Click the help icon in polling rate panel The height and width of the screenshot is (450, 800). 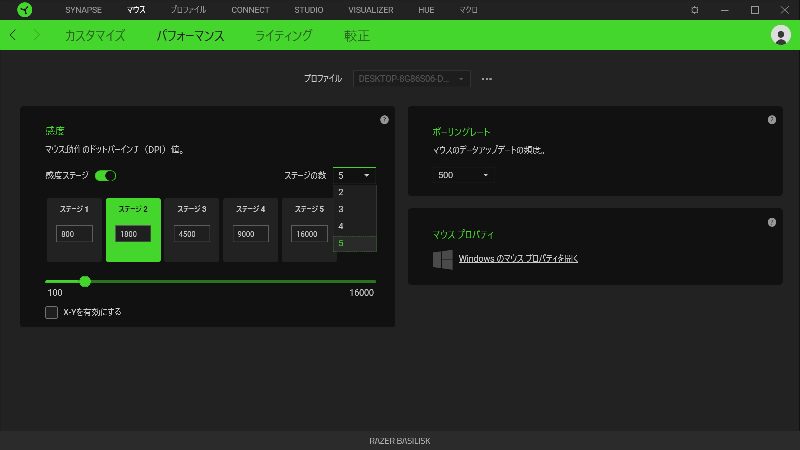[x=771, y=120]
